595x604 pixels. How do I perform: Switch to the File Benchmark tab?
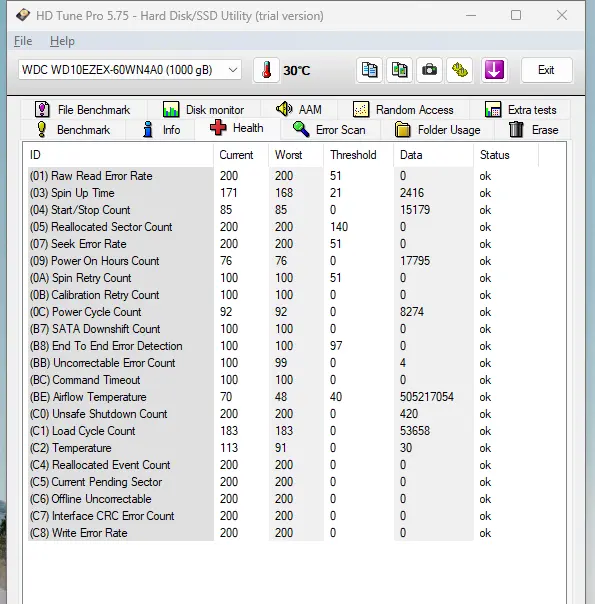[x=82, y=110]
